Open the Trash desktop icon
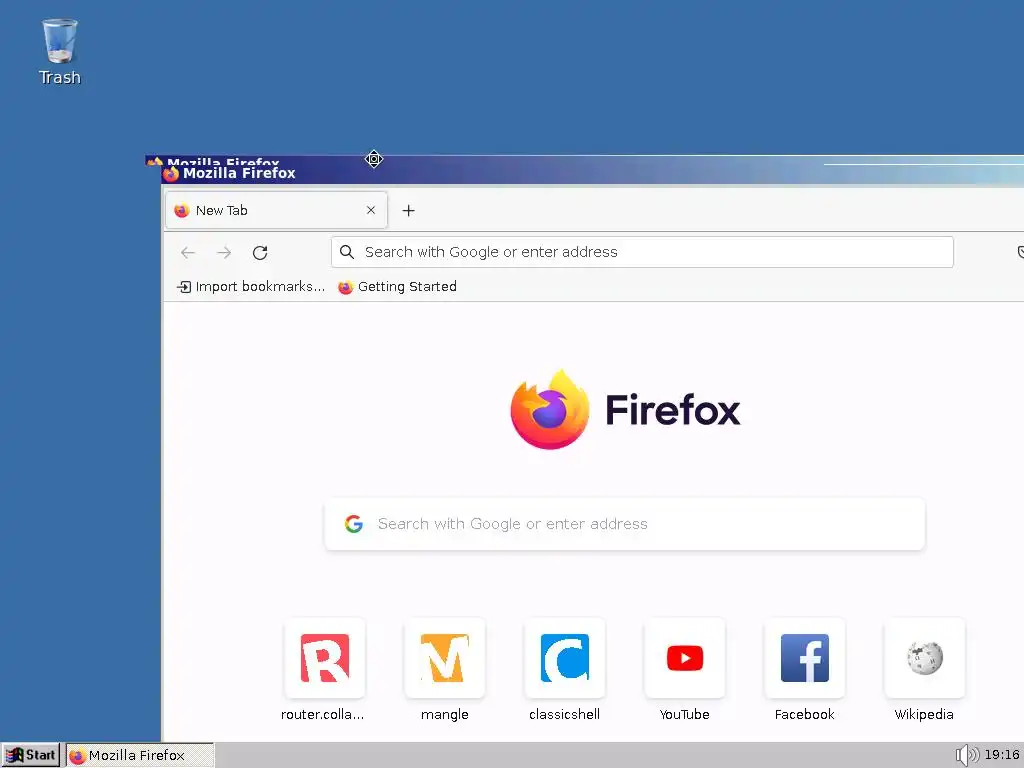 pos(59,52)
